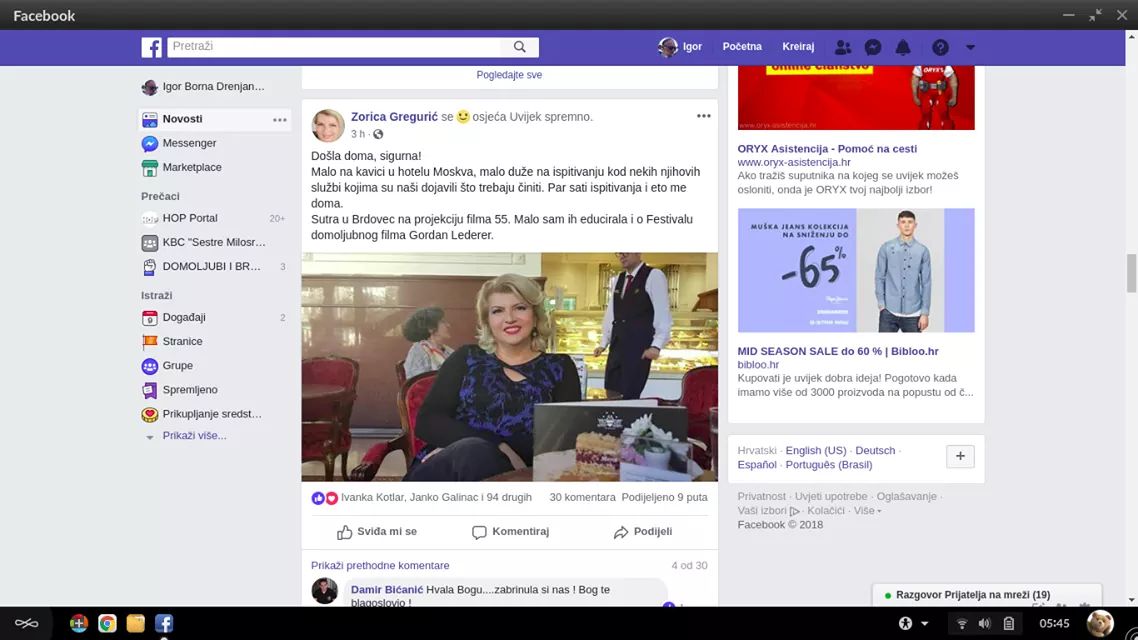Open Prikaži prethodne komentare link
The width and height of the screenshot is (1138, 640).
point(380,566)
